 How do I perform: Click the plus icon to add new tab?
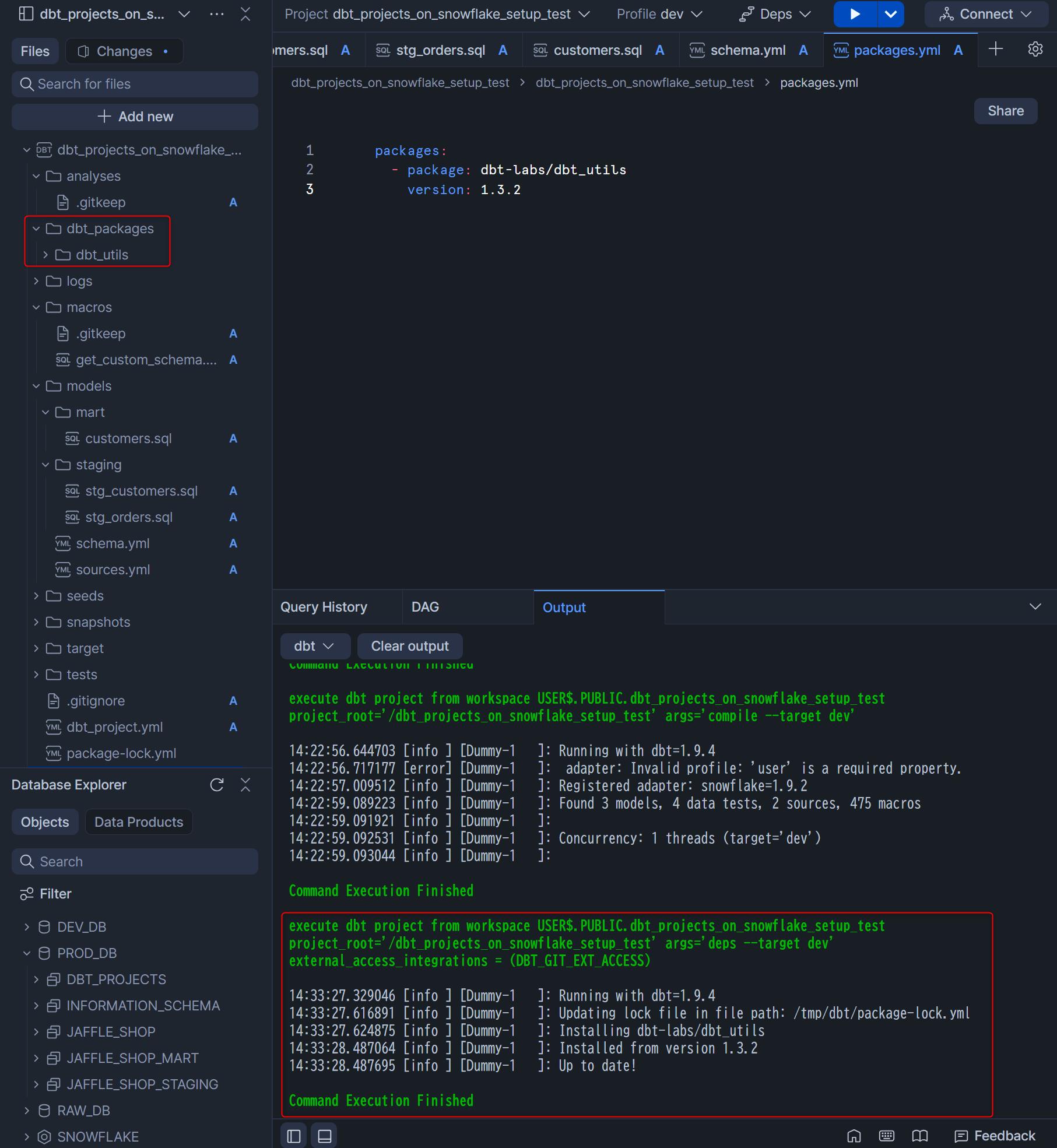(996, 50)
